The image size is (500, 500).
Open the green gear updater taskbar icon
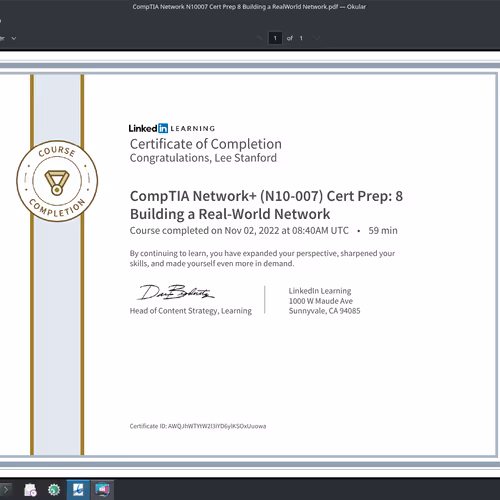pyautogui.click(x=54, y=490)
